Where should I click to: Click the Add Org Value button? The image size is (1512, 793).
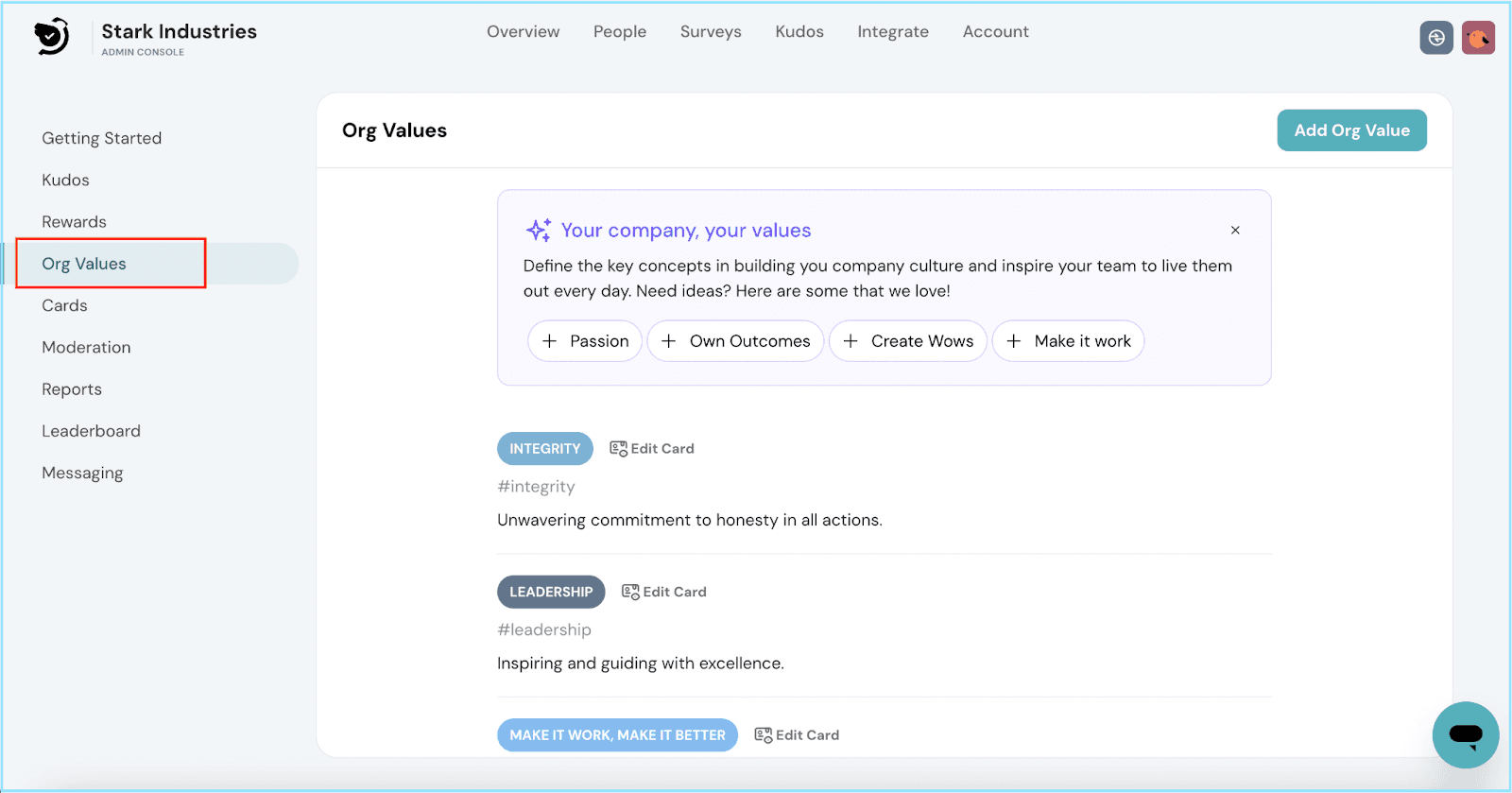pyautogui.click(x=1351, y=130)
